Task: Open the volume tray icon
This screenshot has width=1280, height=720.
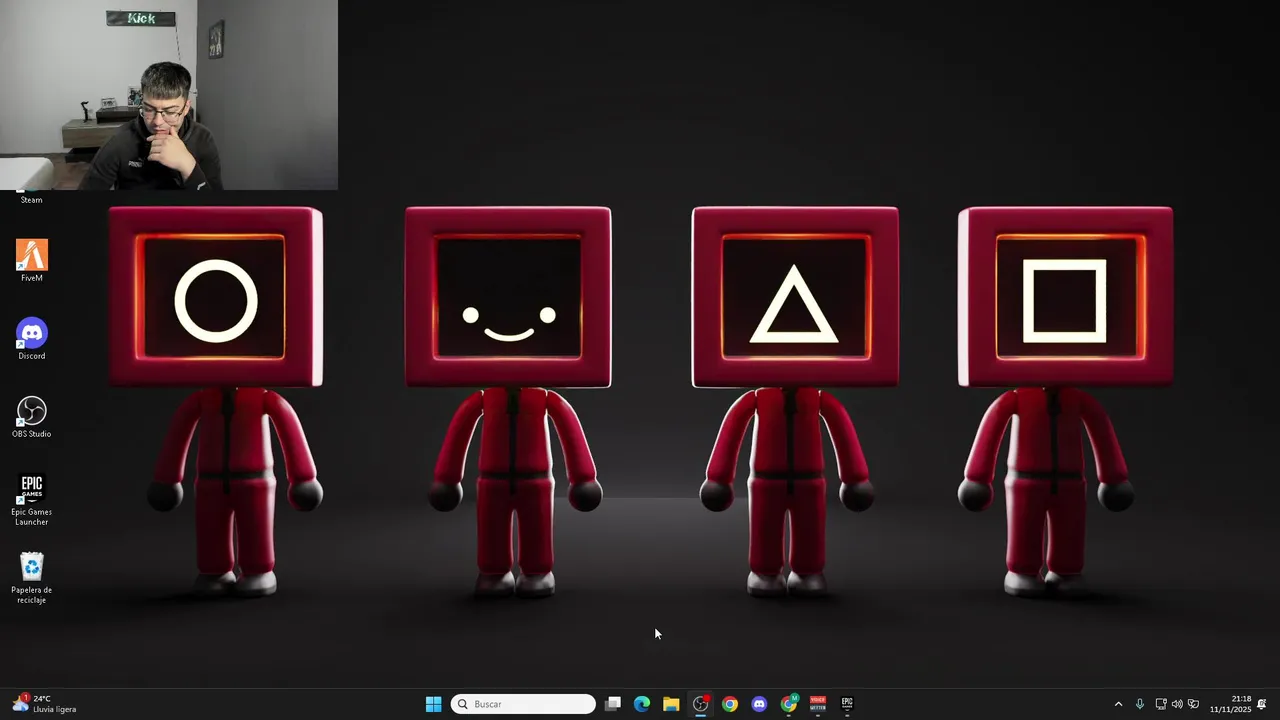Action: coord(1177,704)
